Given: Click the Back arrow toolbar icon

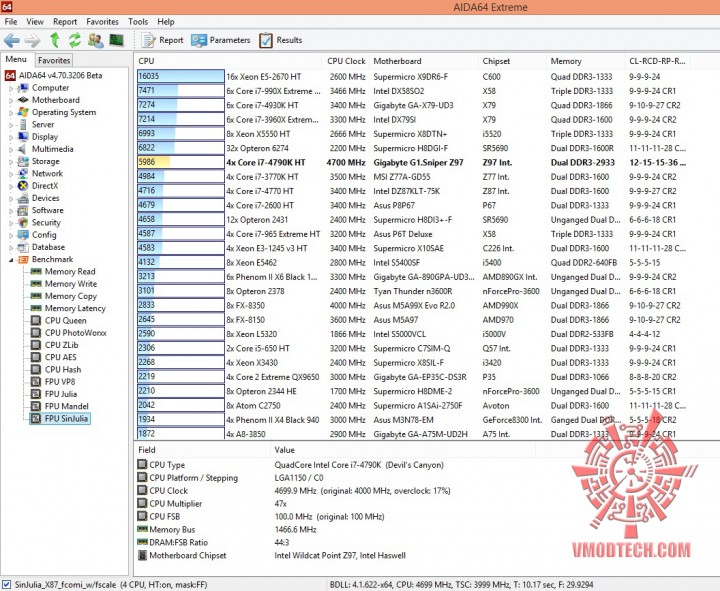Looking at the screenshot, I should pos(11,40).
